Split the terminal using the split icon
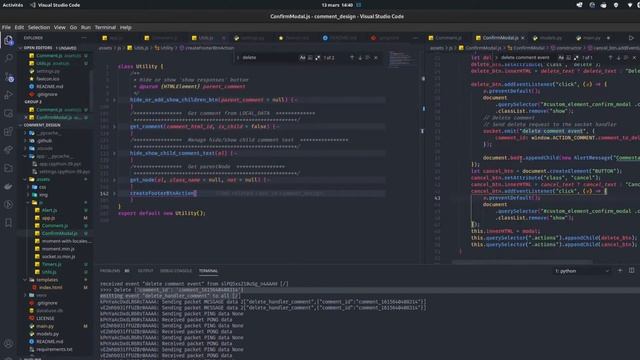The height and width of the screenshot is (360, 640). click(x=631, y=271)
